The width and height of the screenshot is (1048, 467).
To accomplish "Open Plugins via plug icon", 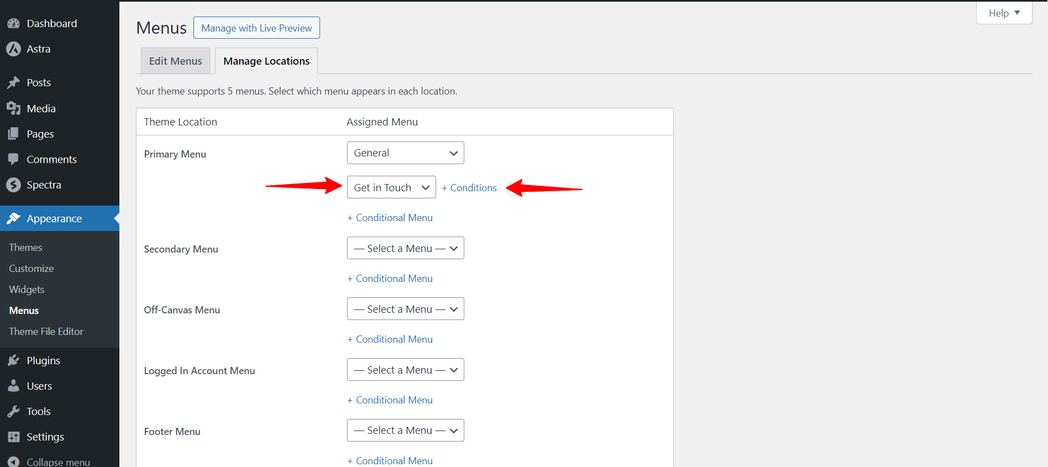I will [13, 361].
